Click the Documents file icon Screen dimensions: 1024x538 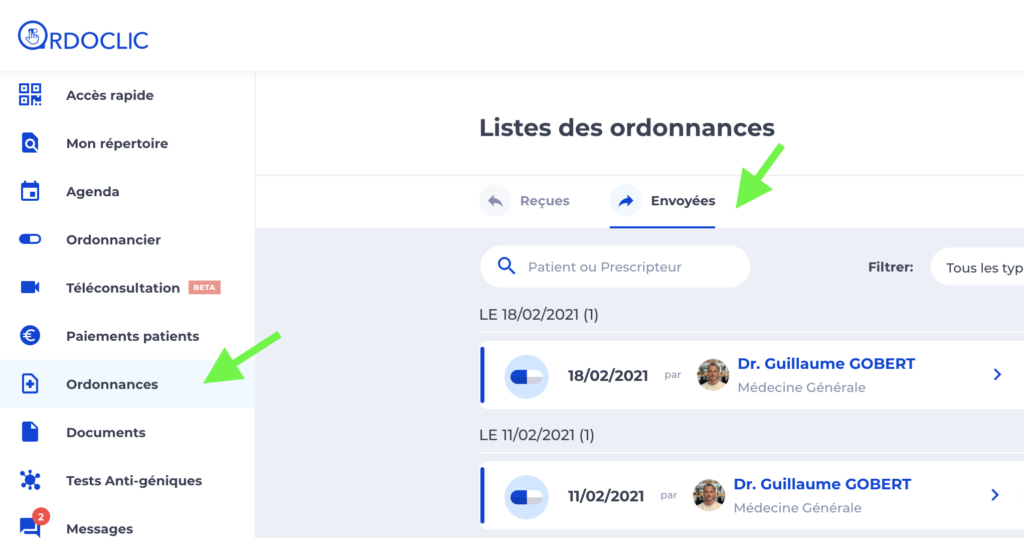coord(30,432)
